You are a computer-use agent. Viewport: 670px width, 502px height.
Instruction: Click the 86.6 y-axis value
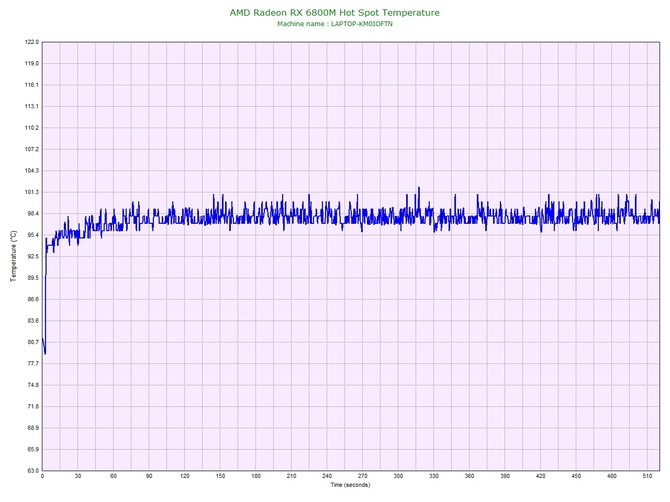click(x=33, y=299)
